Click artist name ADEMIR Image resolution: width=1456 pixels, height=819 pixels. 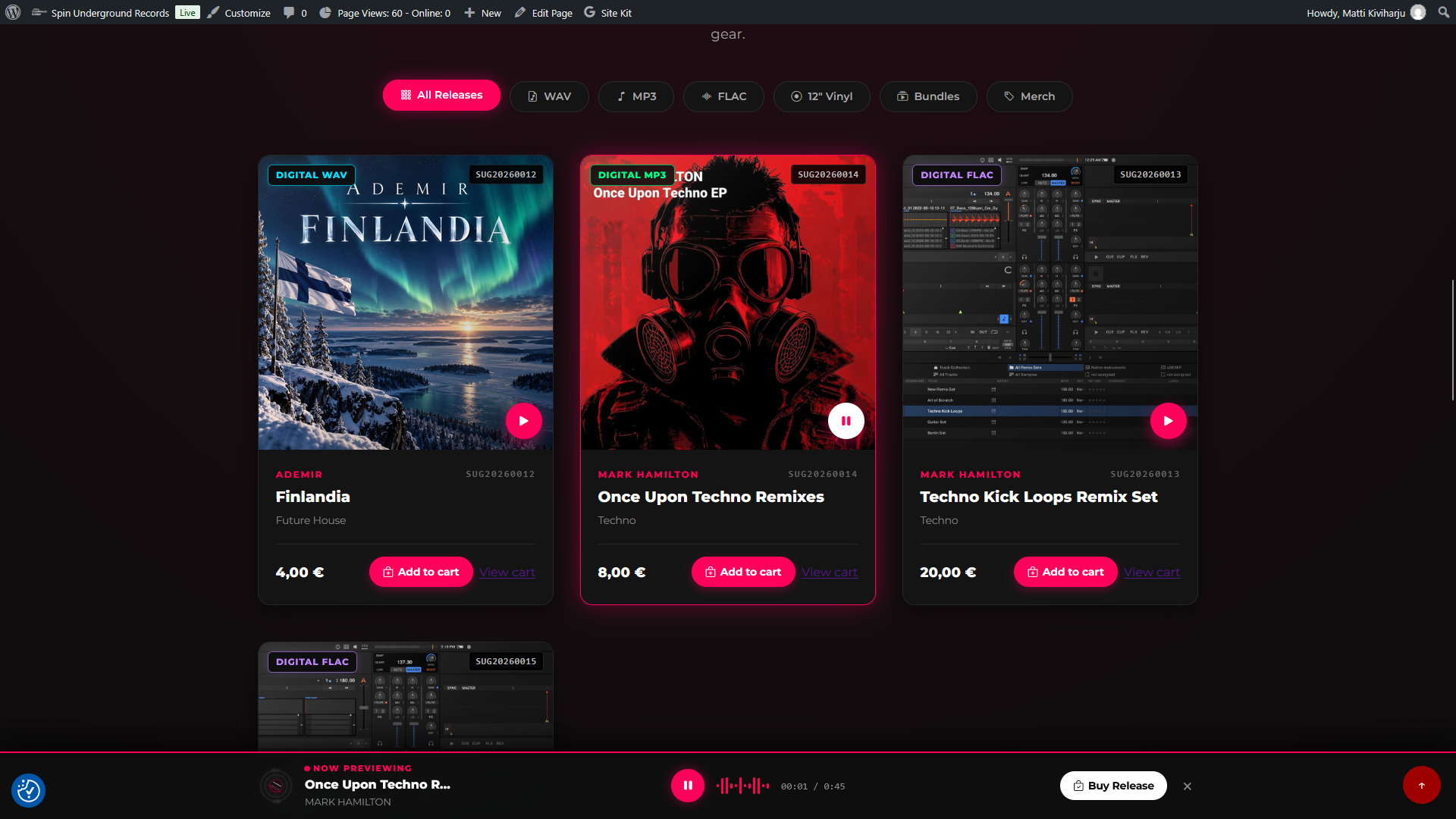pos(299,475)
